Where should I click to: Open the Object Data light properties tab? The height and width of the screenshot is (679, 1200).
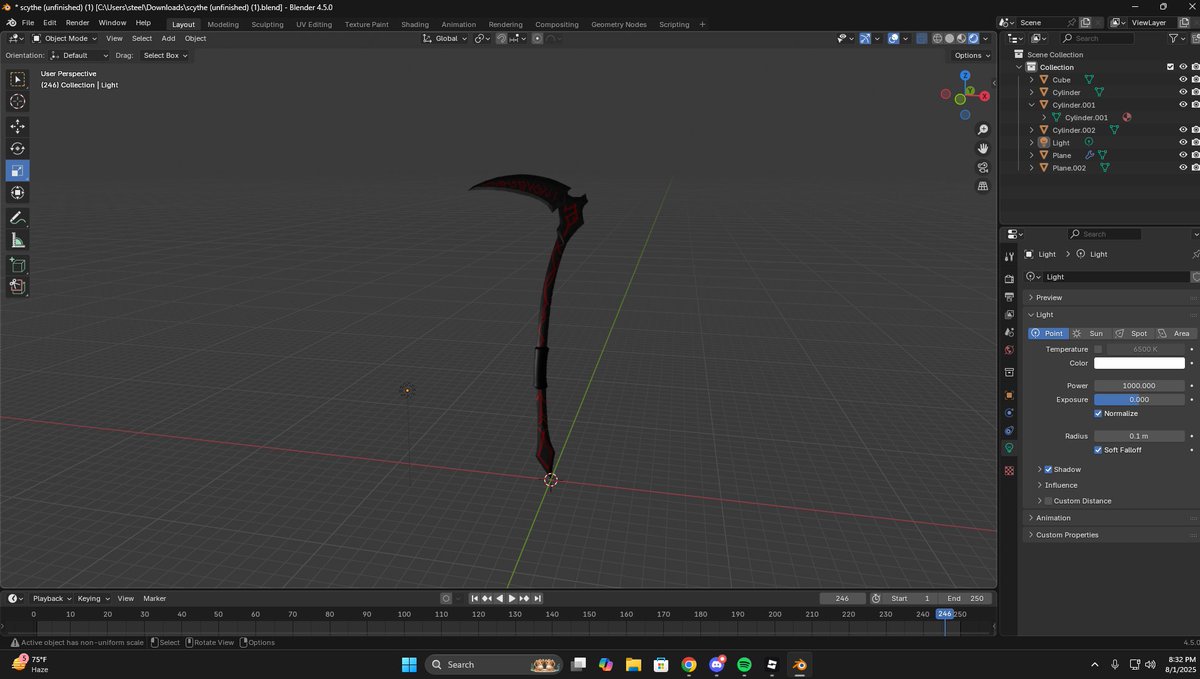[x=1009, y=448]
